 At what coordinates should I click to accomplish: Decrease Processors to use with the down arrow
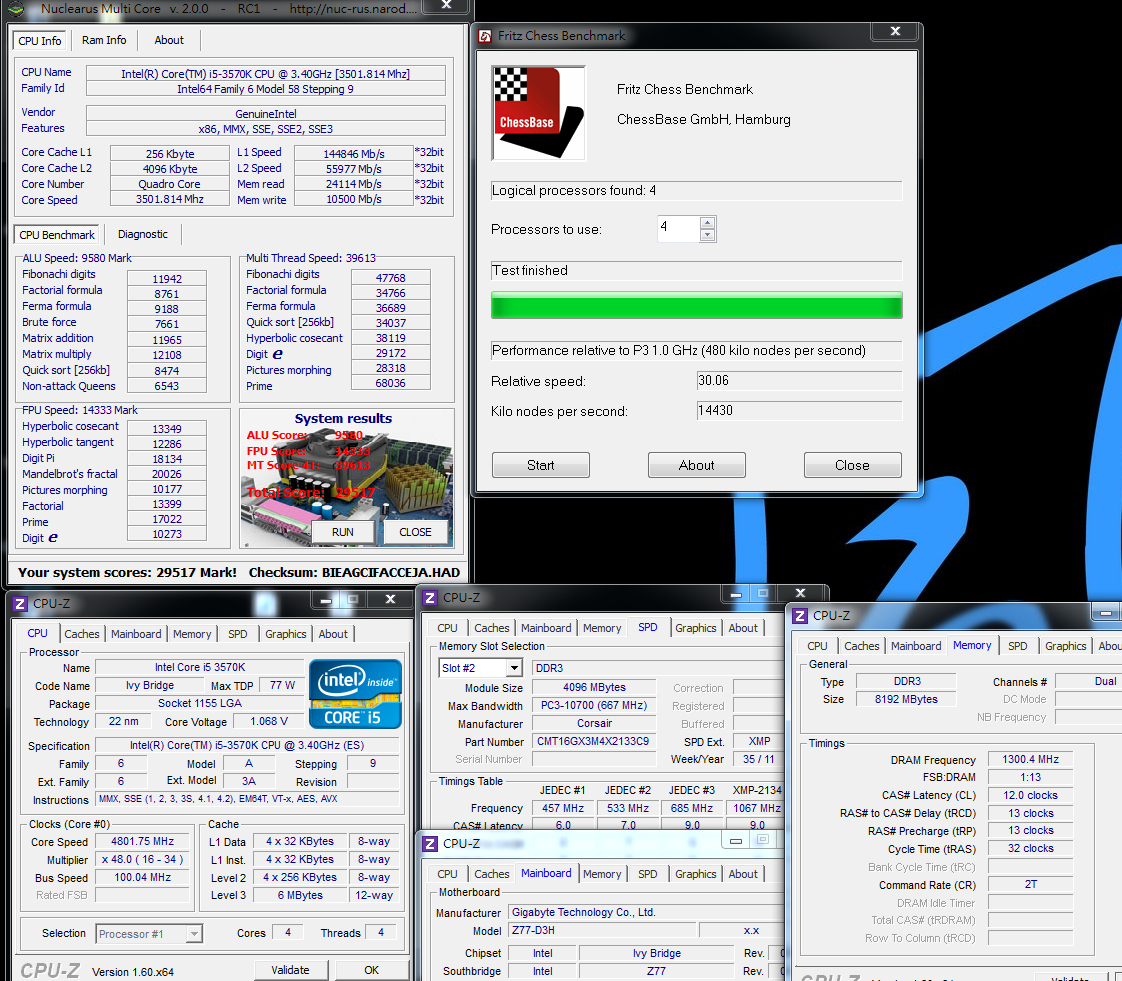(707, 235)
